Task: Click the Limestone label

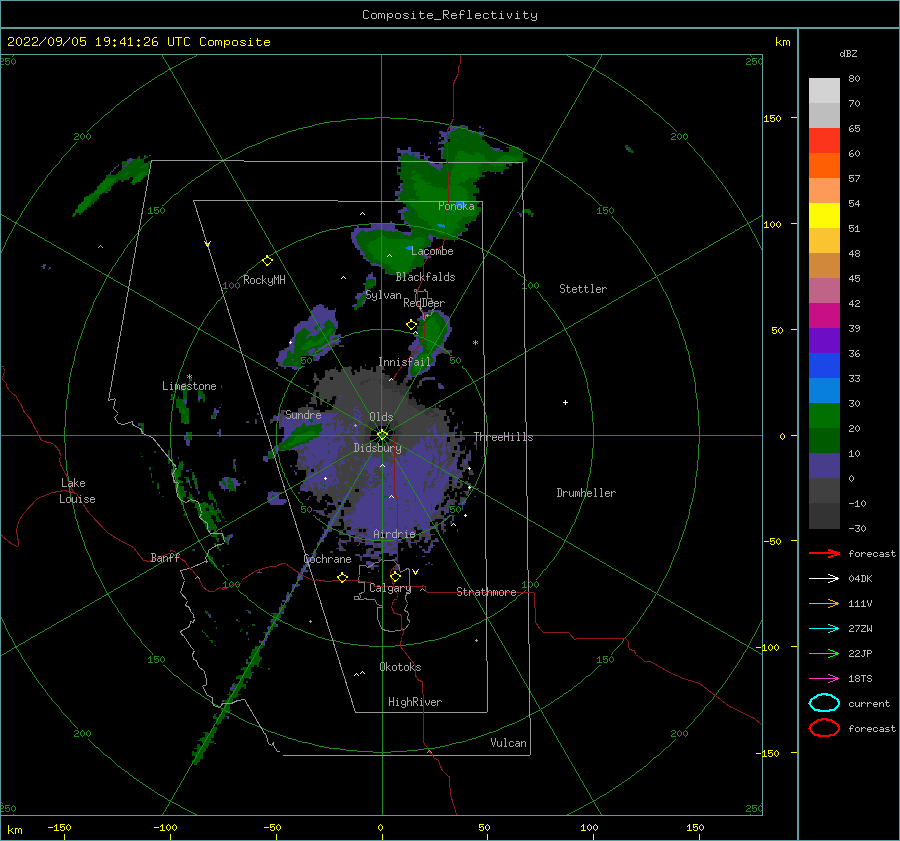Action: pyautogui.click(x=189, y=386)
